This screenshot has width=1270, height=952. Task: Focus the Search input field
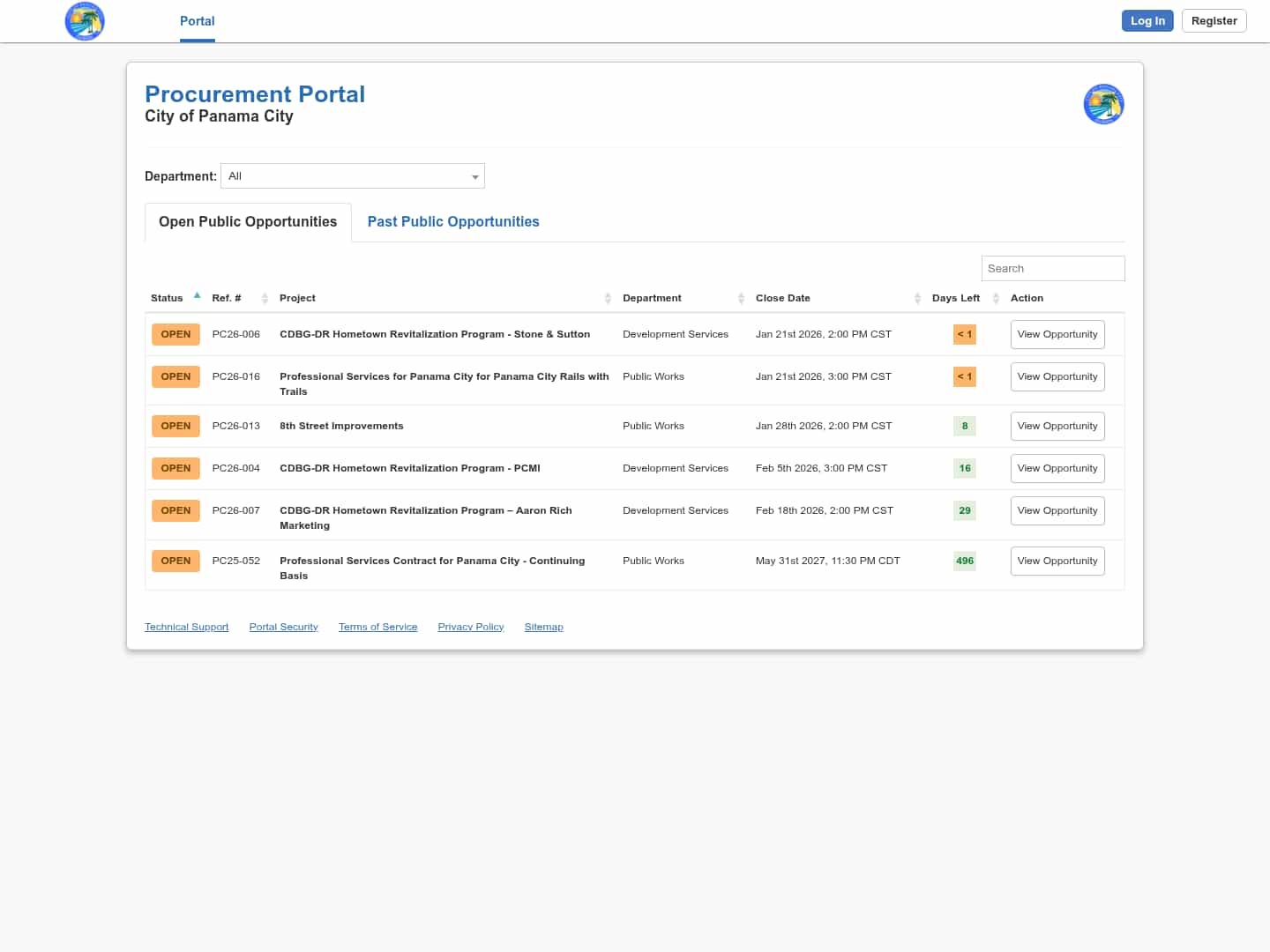[x=1052, y=269]
